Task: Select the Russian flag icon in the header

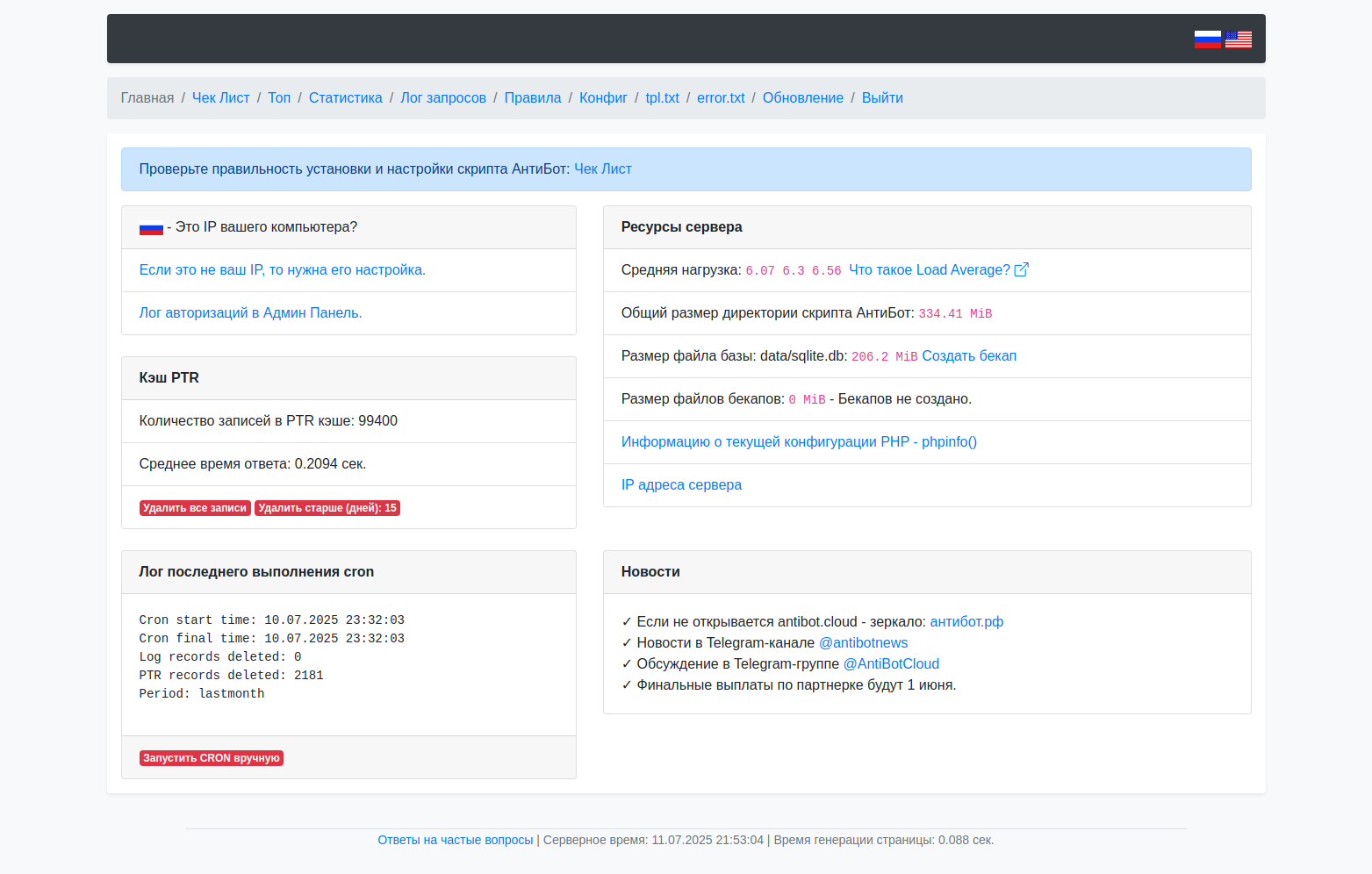Action: point(1207,39)
